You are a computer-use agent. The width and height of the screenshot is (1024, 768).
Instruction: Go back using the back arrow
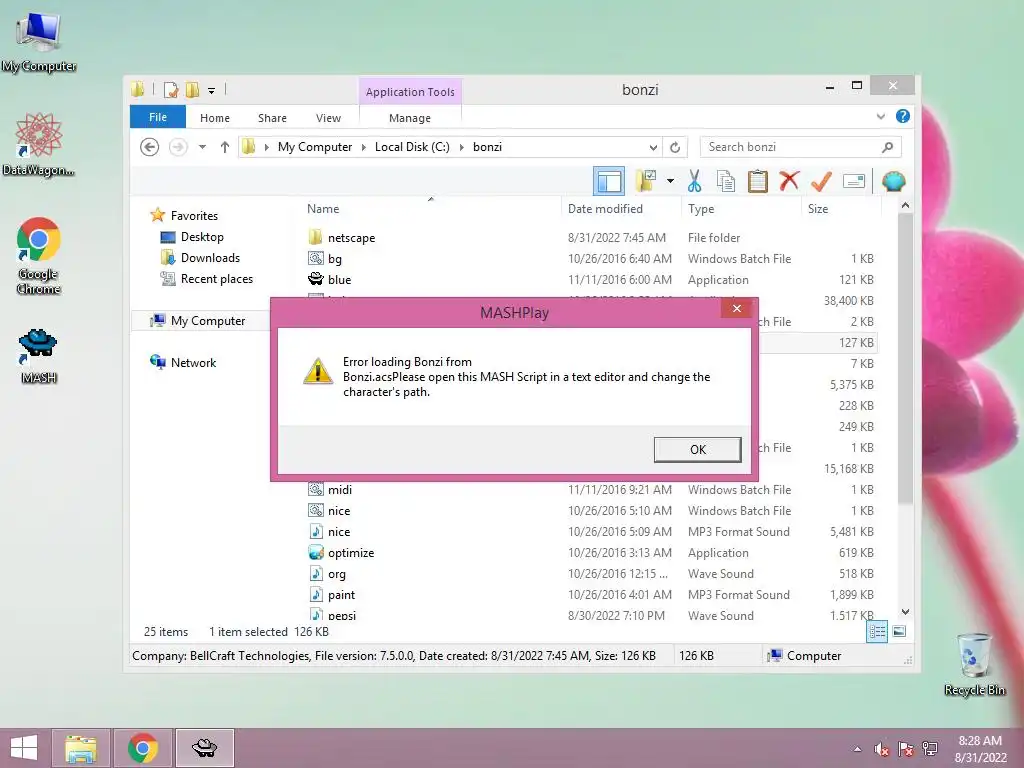coord(150,147)
